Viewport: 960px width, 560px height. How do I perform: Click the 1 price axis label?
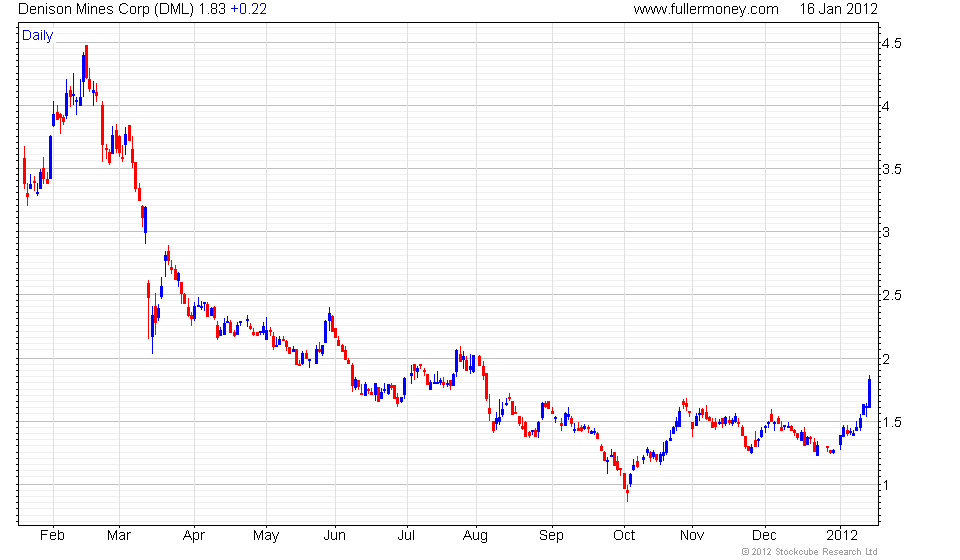click(x=885, y=485)
